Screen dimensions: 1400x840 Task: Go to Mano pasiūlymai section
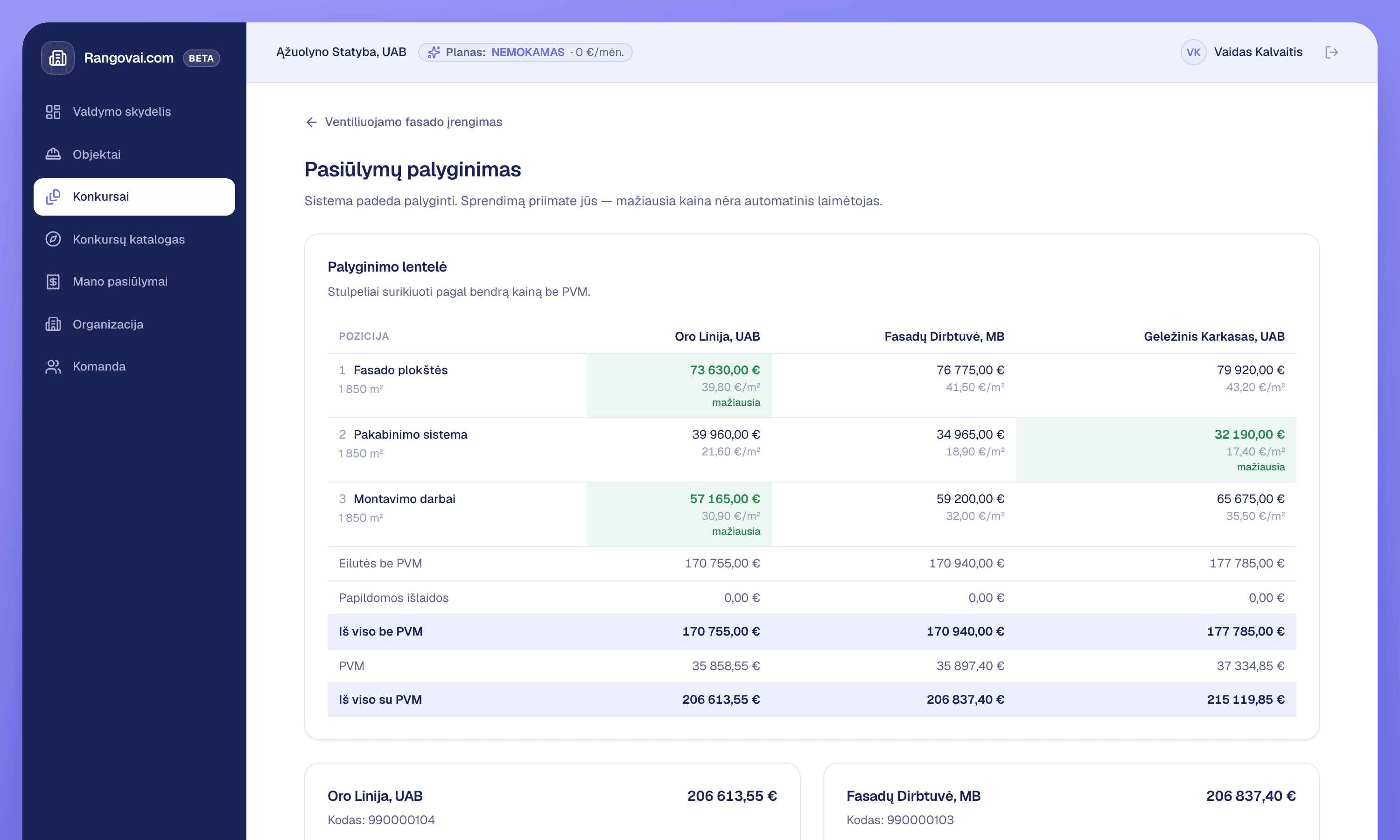tap(134, 281)
